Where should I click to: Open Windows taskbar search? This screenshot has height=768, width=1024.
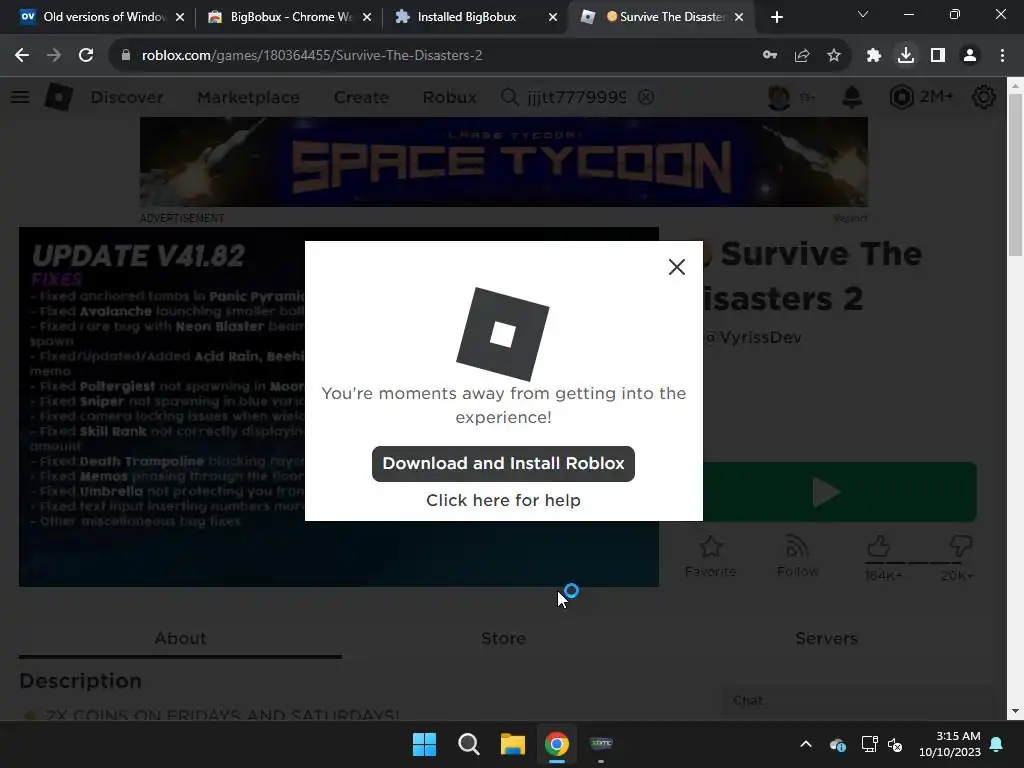point(468,744)
